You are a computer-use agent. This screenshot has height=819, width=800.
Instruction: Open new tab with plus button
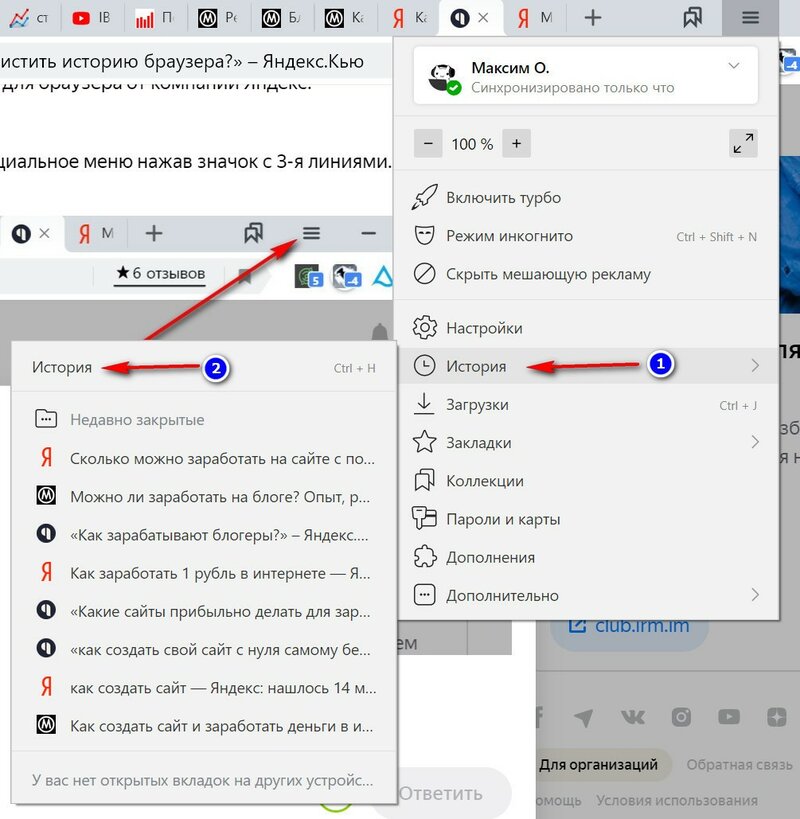[x=593, y=17]
